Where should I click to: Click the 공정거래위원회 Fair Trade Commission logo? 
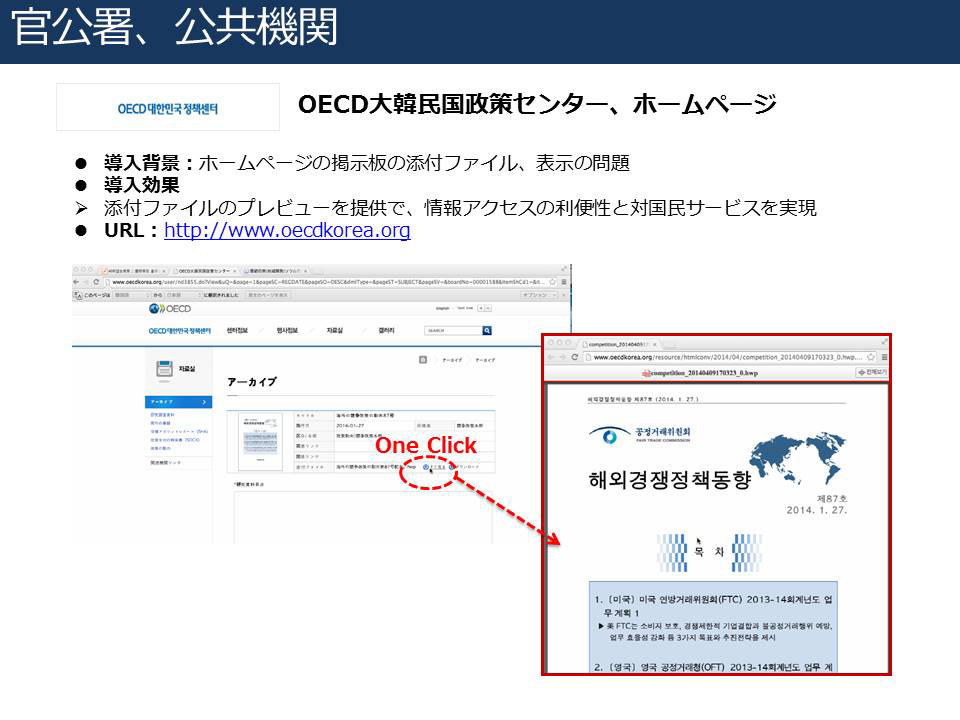point(640,435)
